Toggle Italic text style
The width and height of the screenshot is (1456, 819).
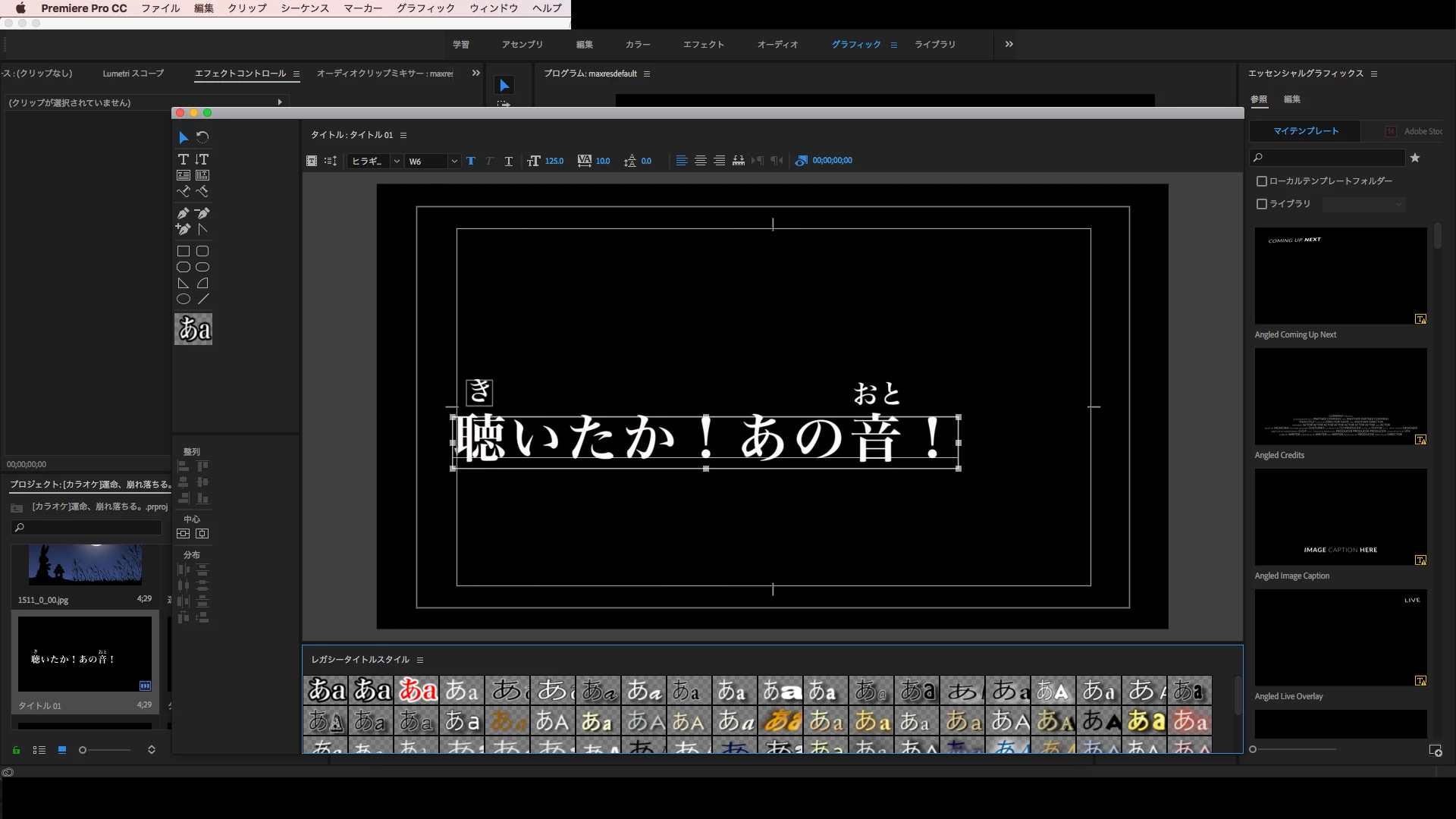point(489,161)
